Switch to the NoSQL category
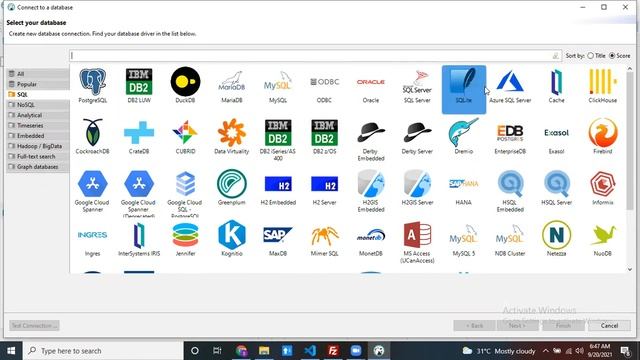The image size is (640, 360). [38, 105]
